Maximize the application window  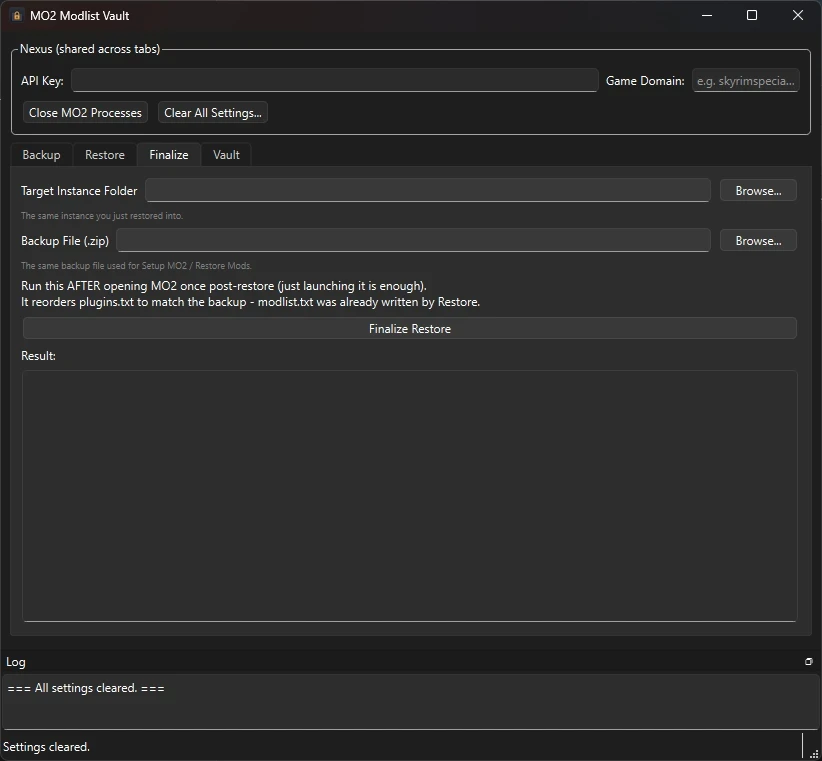tap(752, 15)
